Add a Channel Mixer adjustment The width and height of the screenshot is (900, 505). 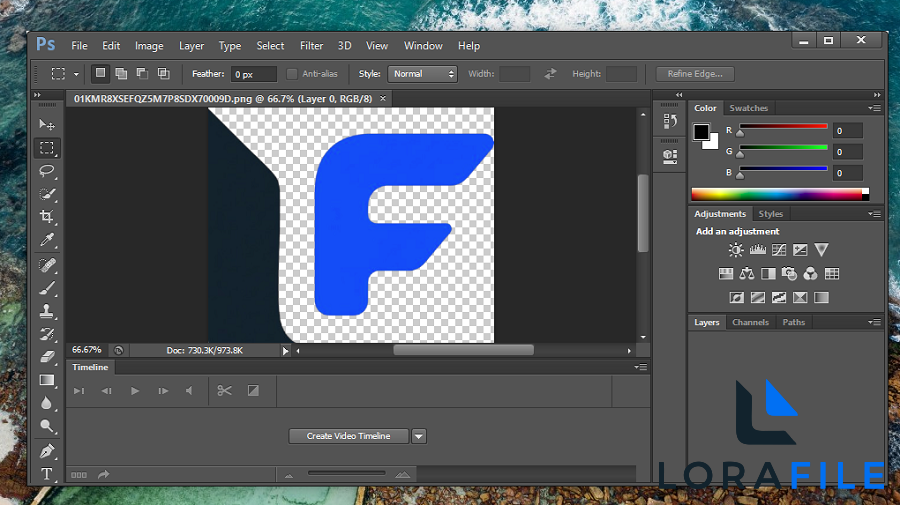tap(810, 274)
